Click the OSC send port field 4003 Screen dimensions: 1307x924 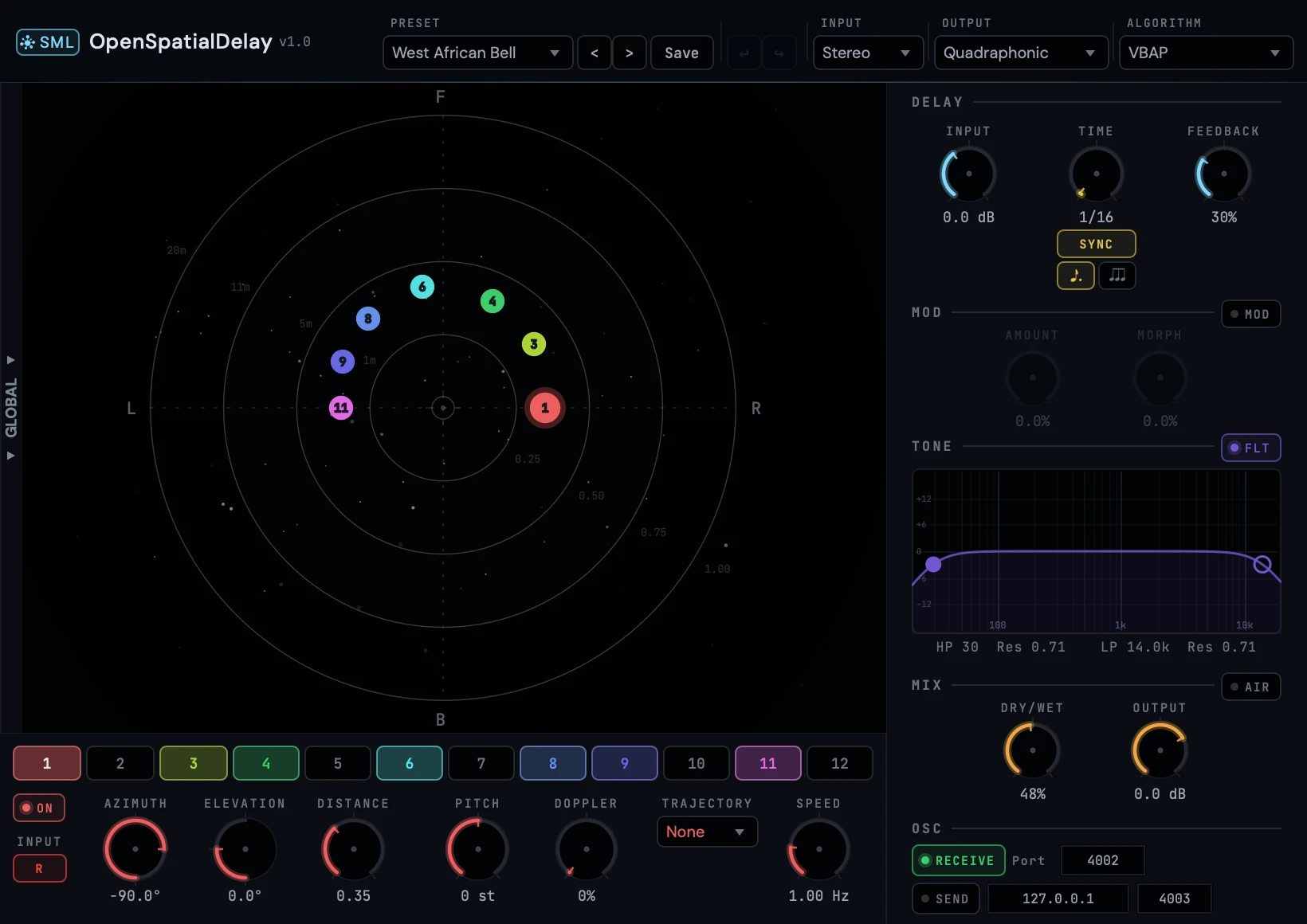coord(1175,899)
